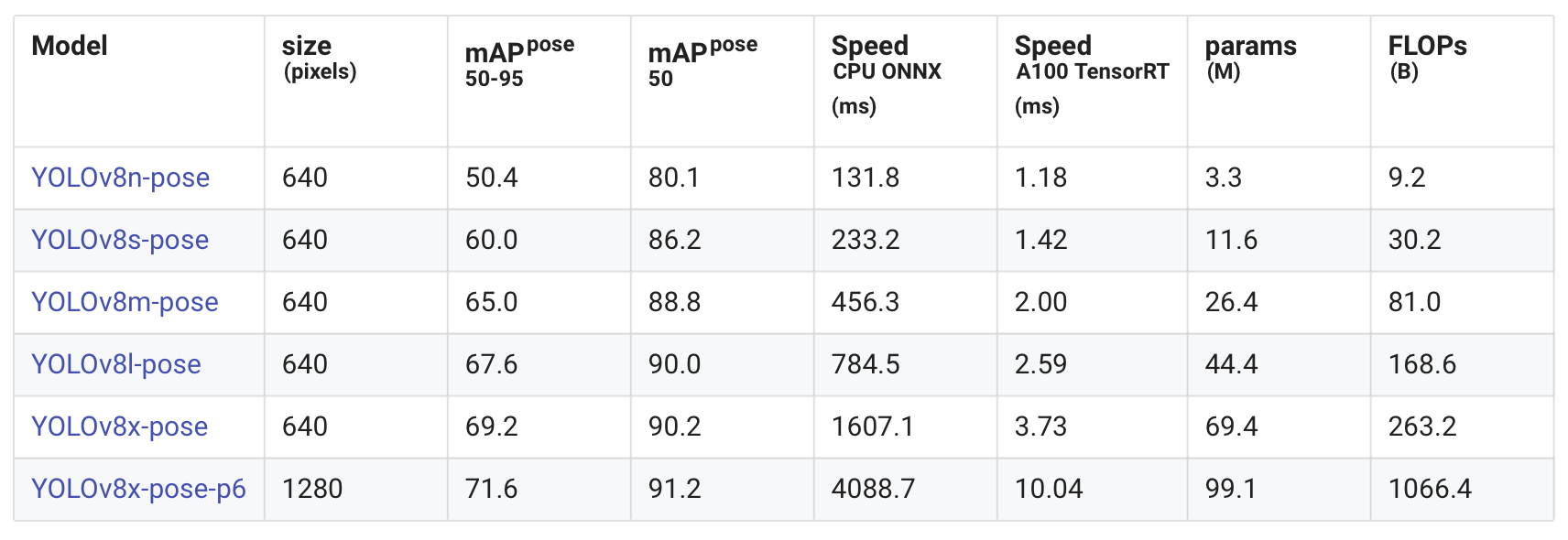This screenshot has width=1568, height=540.
Task: Select the 10.04 TensorRT speed cell
Action: [1049, 489]
